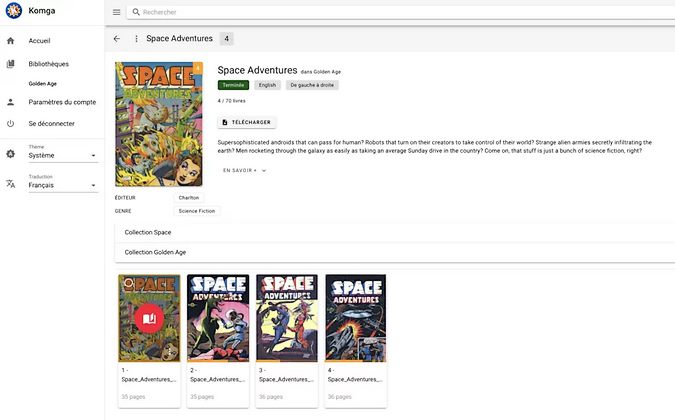Screen dimensions: 675x420
Task: Toggle the hamburger navigation menu
Action: coord(116,12)
